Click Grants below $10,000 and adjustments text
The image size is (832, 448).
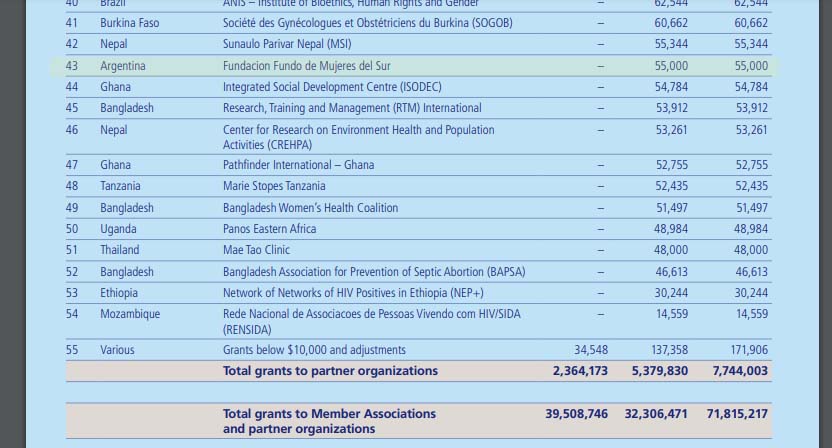(314, 350)
